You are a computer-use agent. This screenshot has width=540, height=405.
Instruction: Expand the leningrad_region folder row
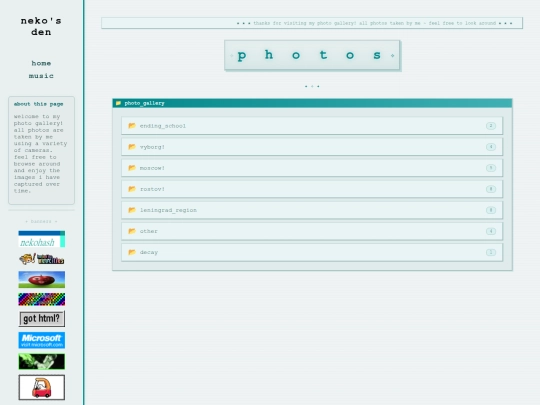click(x=312, y=210)
